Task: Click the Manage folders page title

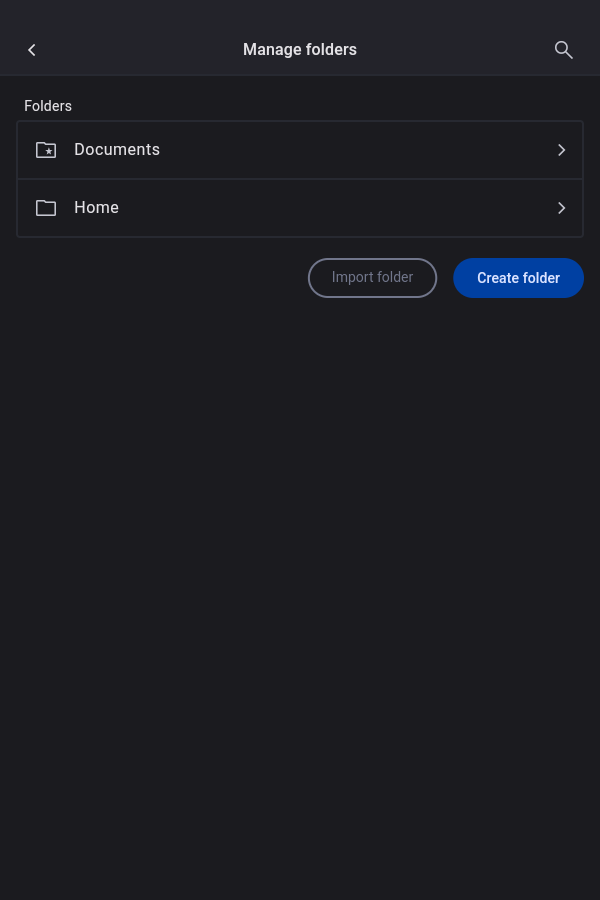Action: point(300,50)
